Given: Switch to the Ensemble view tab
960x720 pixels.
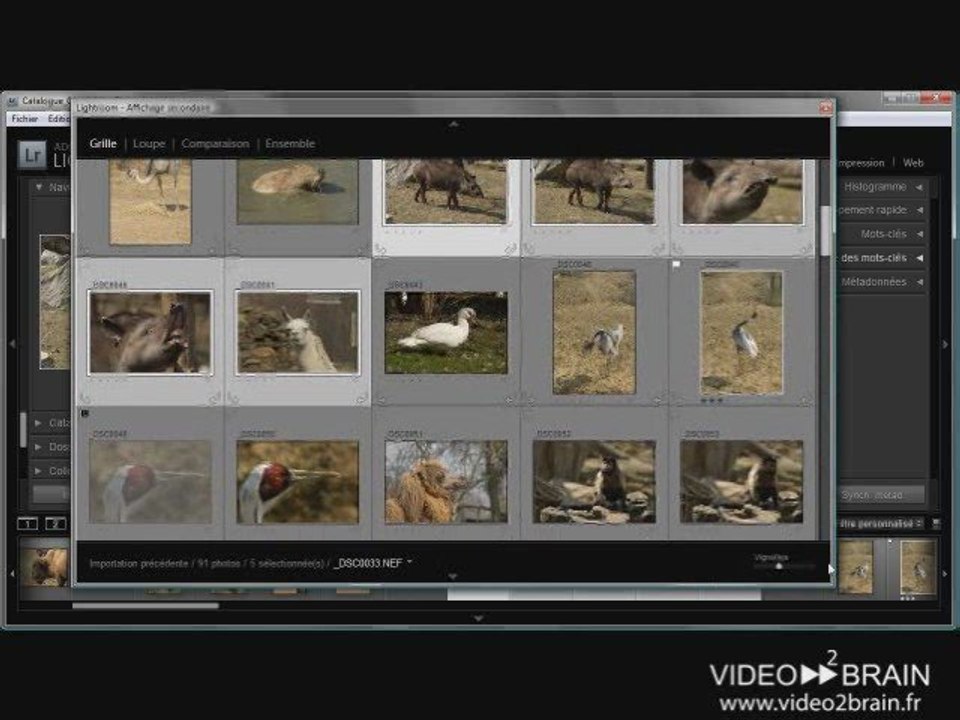Looking at the screenshot, I should click(x=290, y=143).
